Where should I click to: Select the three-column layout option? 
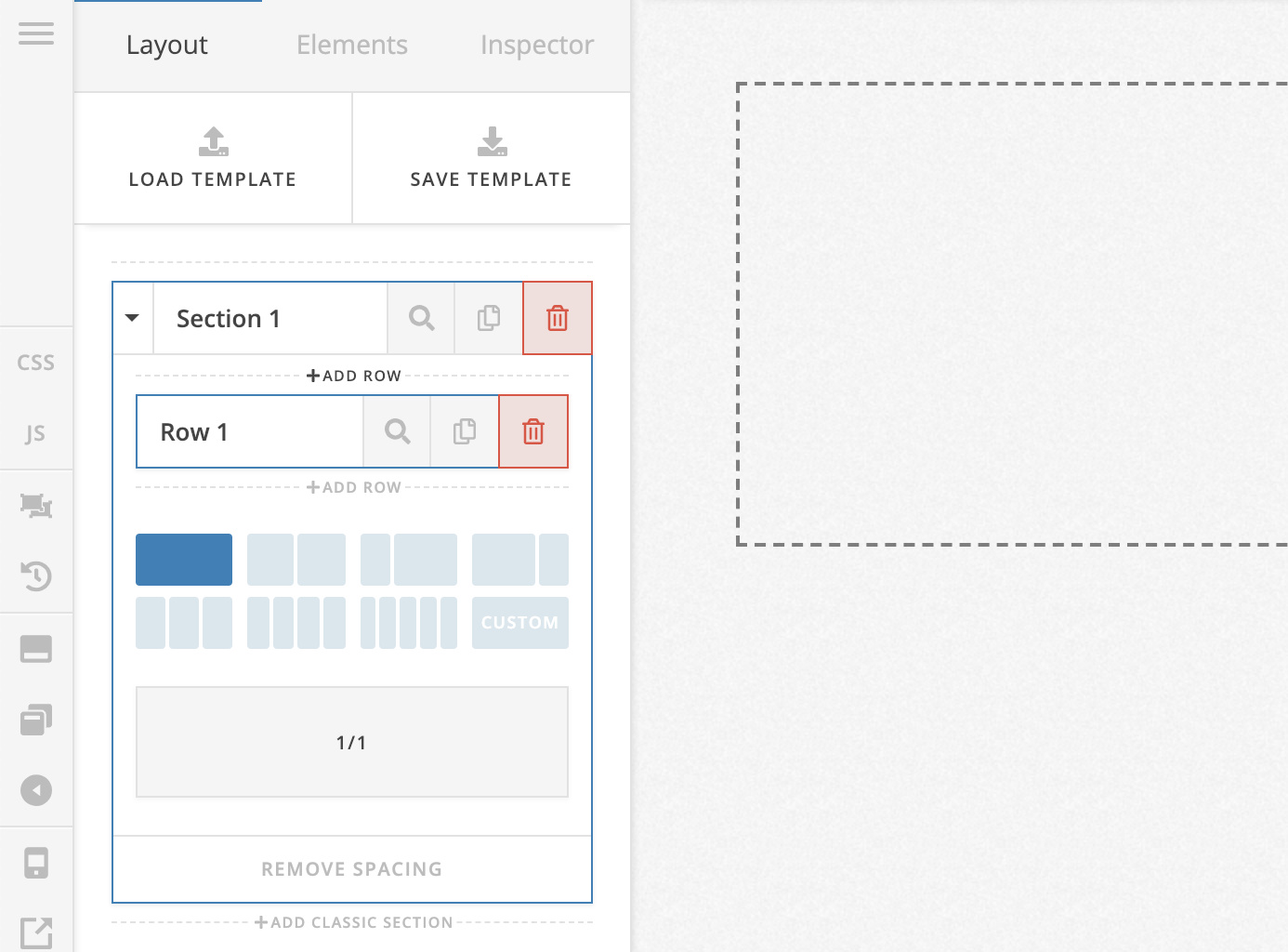pyautogui.click(x=184, y=623)
